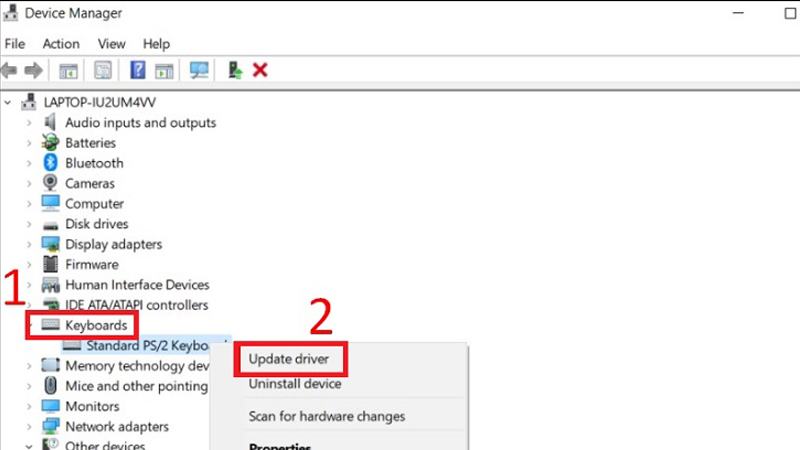Click the Scan for hardware changes monitor icon

pos(199,70)
